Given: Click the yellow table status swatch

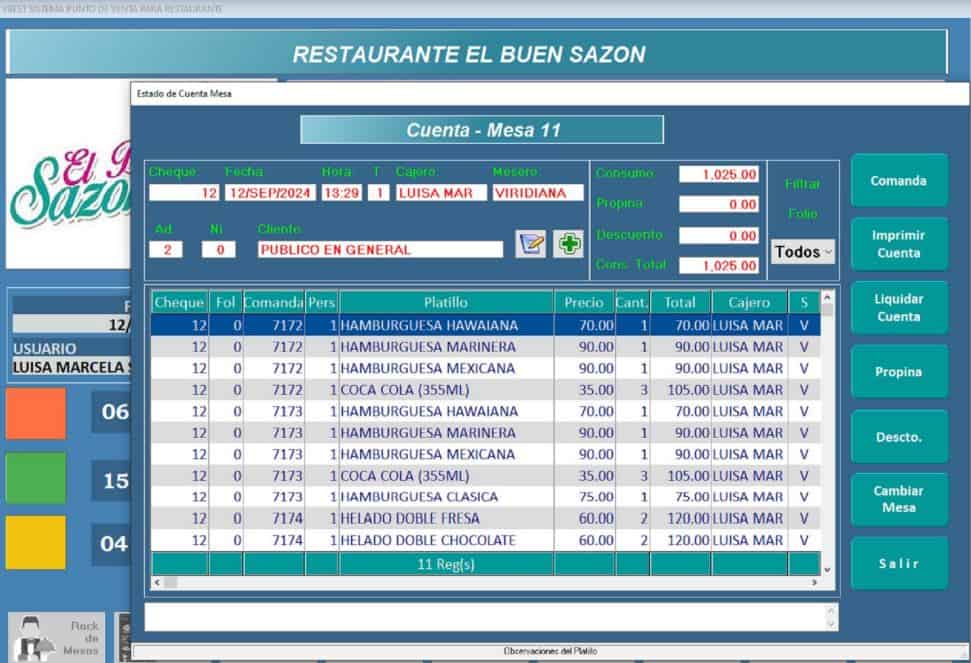Looking at the screenshot, I should pos(36,543).
